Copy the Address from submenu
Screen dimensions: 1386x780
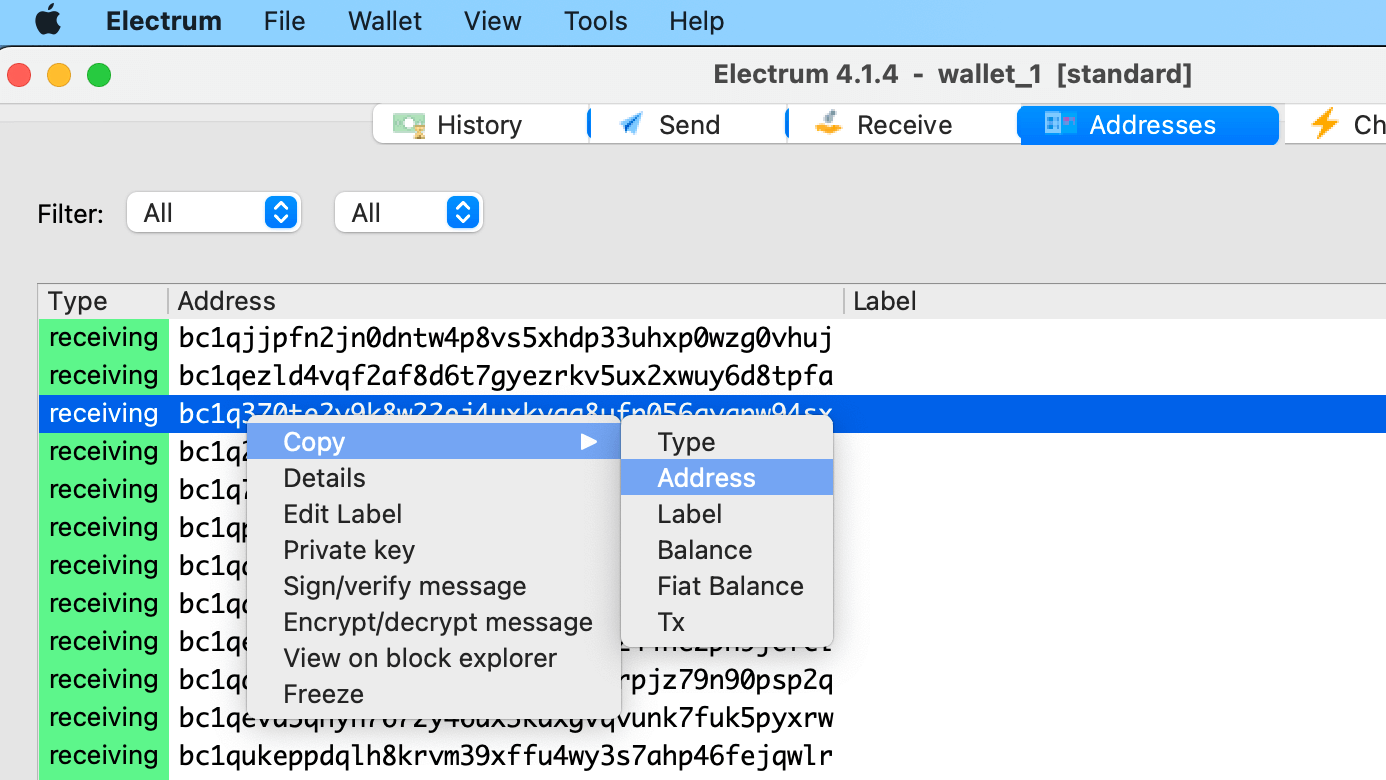727,478
